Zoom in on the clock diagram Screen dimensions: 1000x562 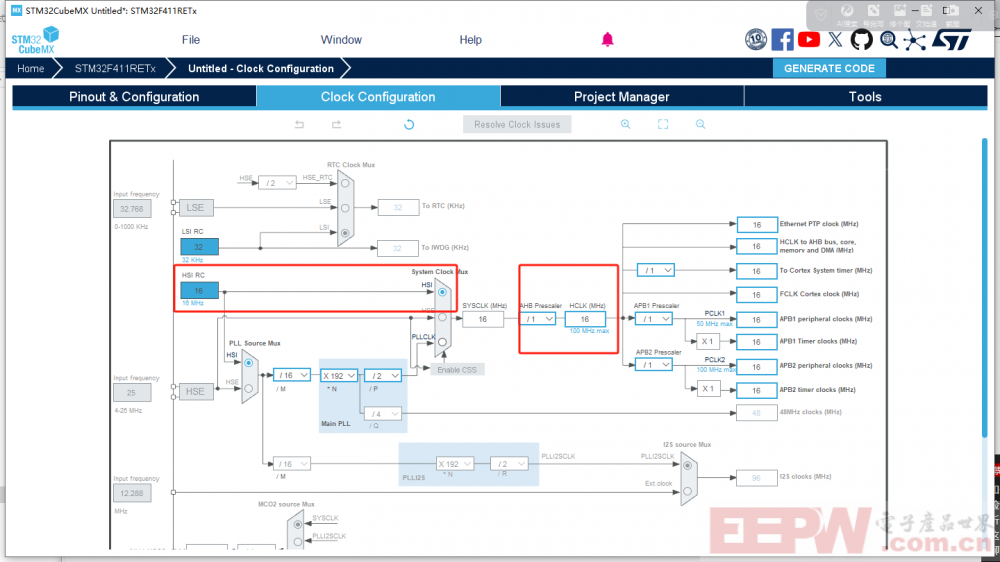(x=626, y=124)
